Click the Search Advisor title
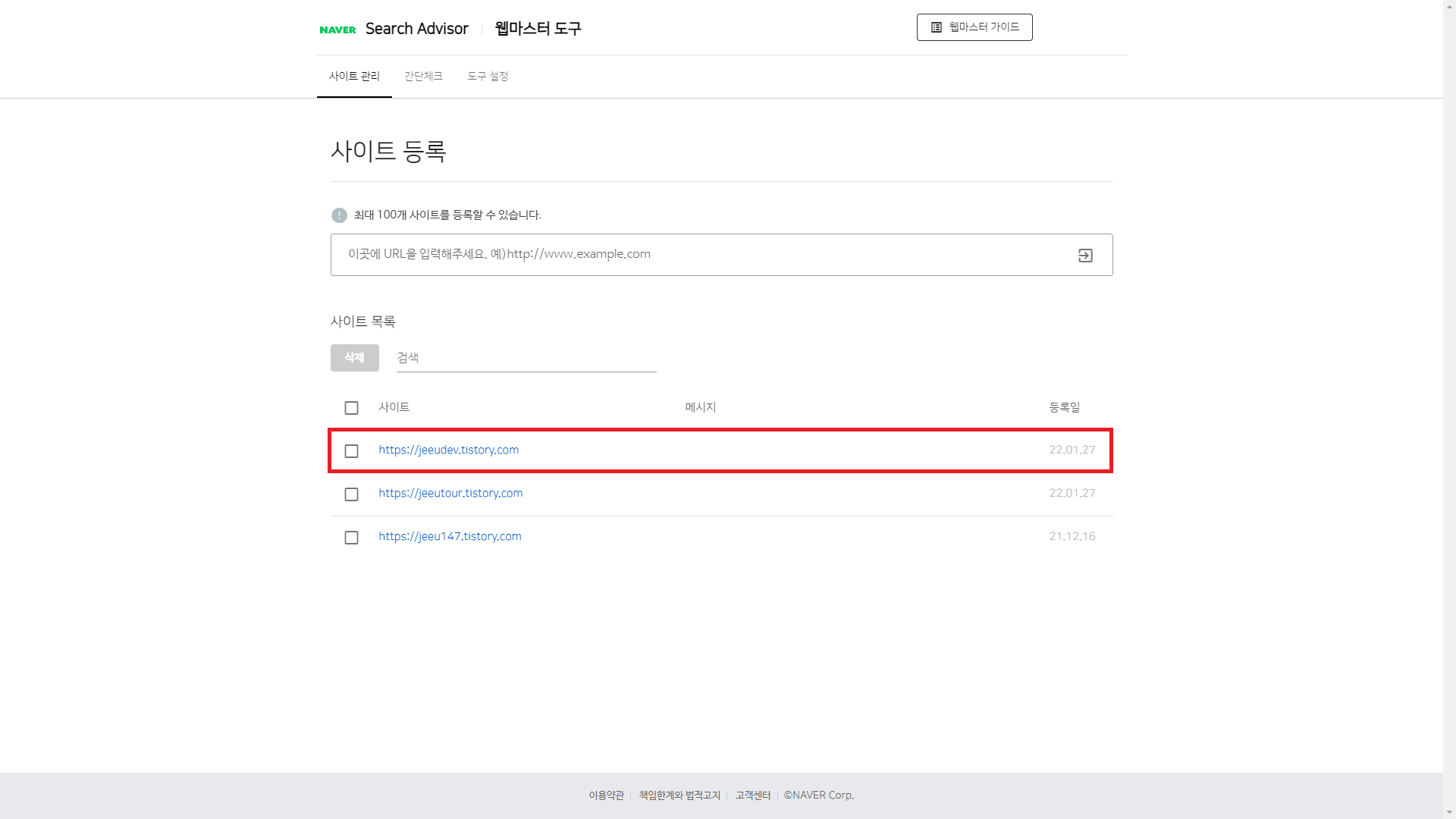1456x819 pixels. (416, 29)
